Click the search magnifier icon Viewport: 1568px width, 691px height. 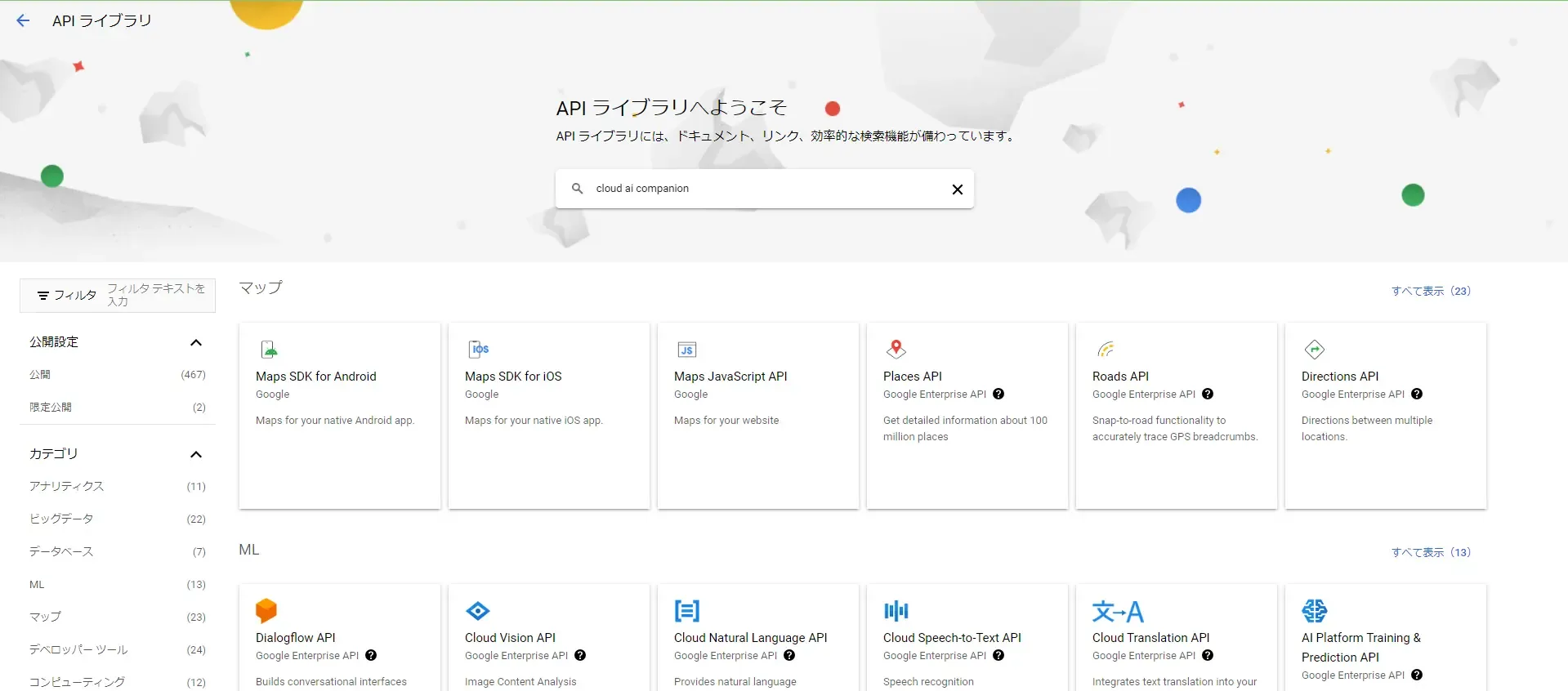(578, 189)
